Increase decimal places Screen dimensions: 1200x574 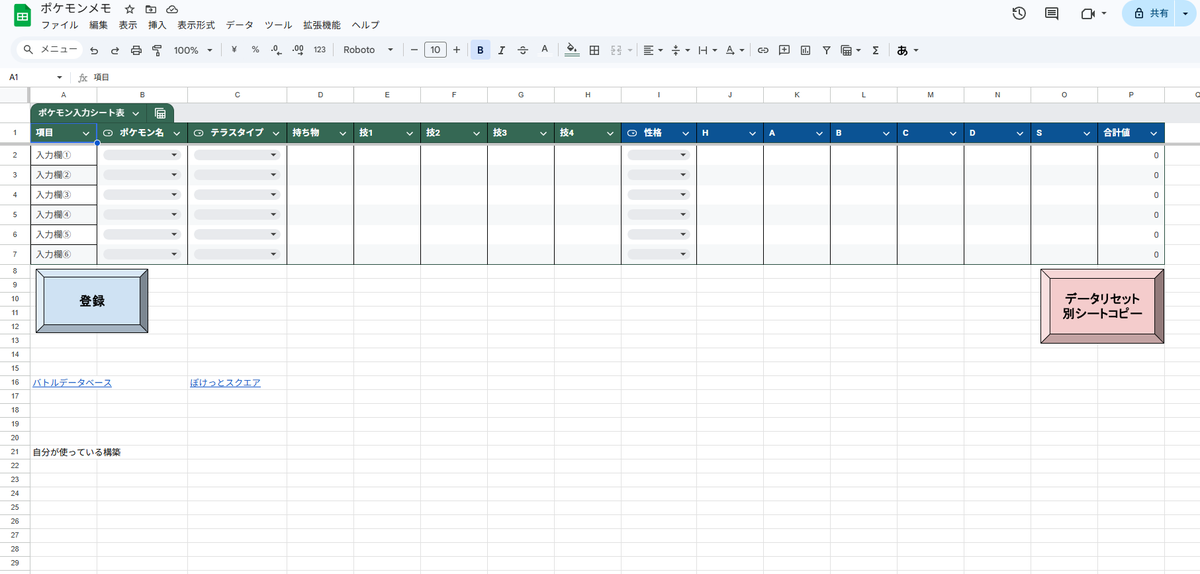click(x=297, y=49)
